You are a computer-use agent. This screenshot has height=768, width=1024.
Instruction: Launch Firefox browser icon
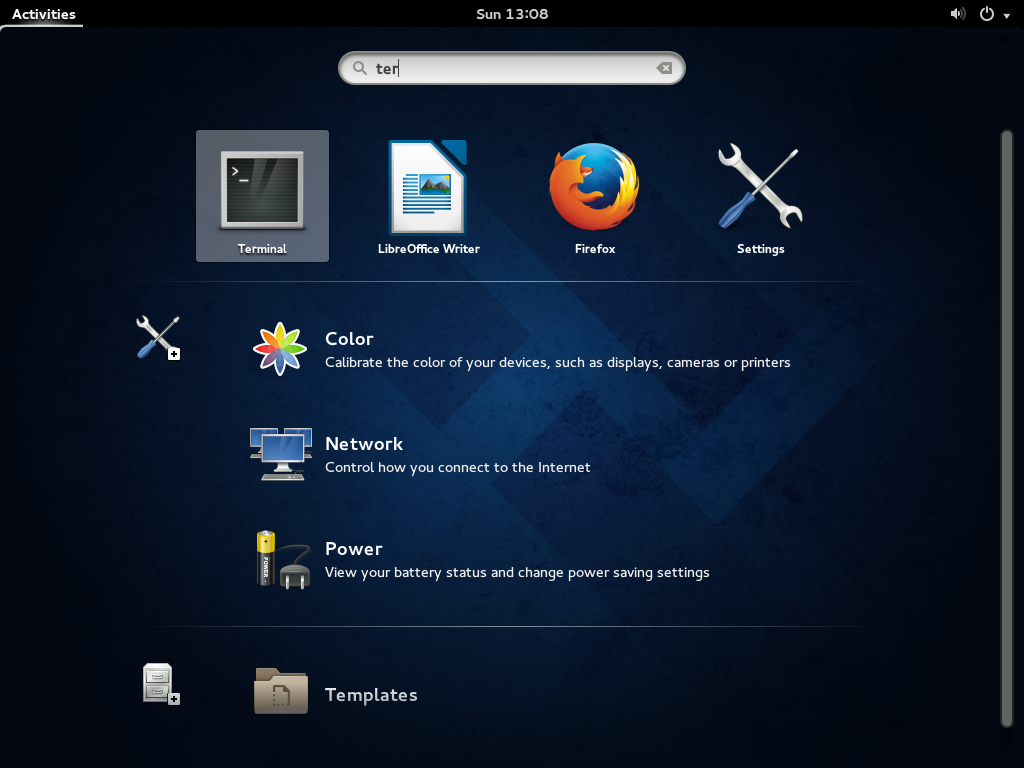594,187
